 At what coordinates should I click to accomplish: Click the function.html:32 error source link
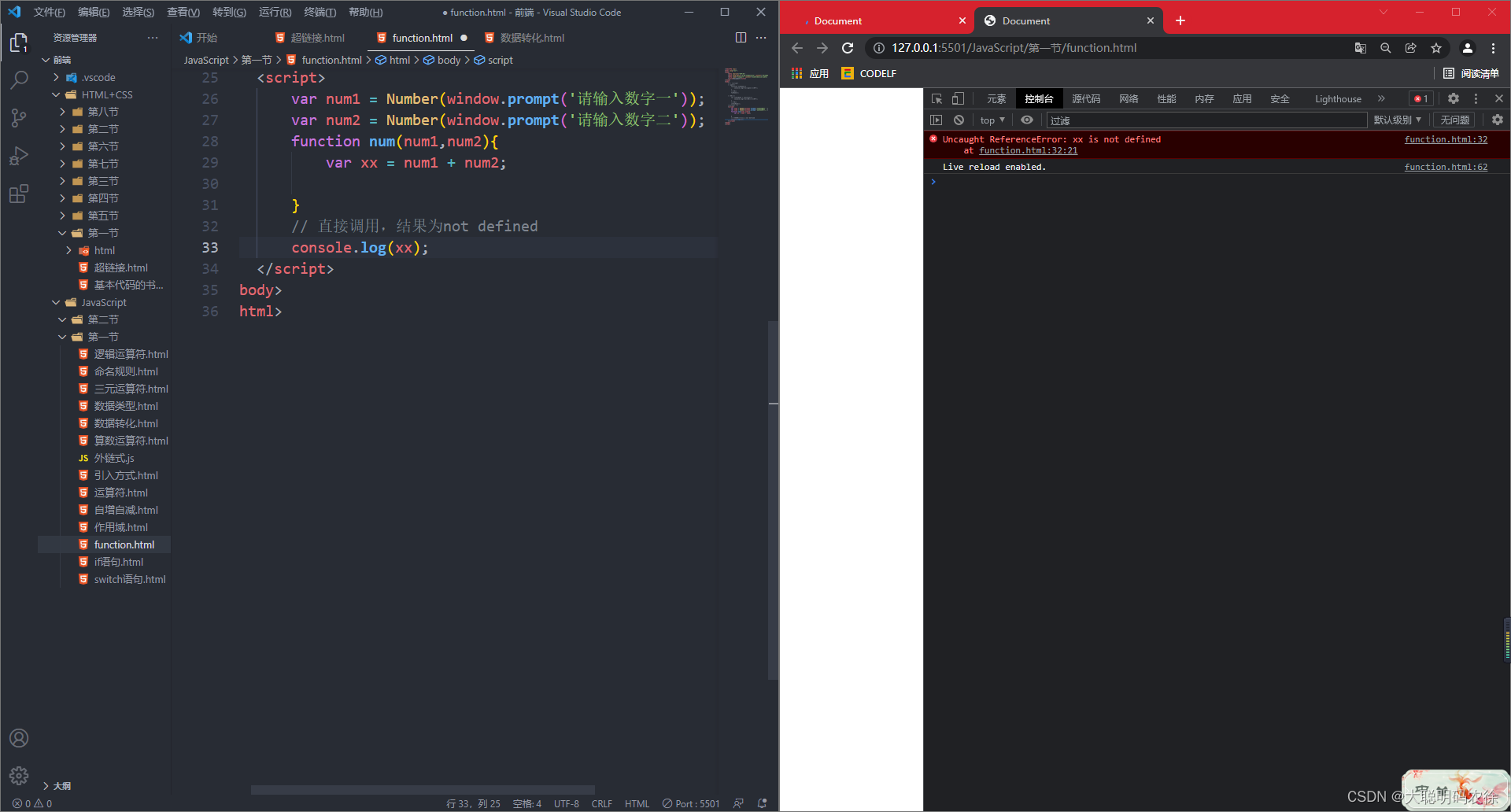1445,139
